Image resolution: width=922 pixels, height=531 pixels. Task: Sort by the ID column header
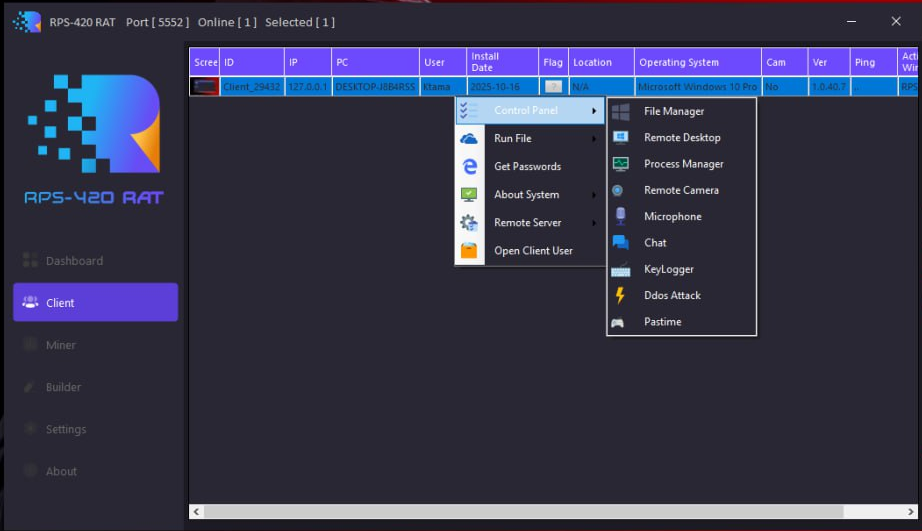tap(252, 62)
